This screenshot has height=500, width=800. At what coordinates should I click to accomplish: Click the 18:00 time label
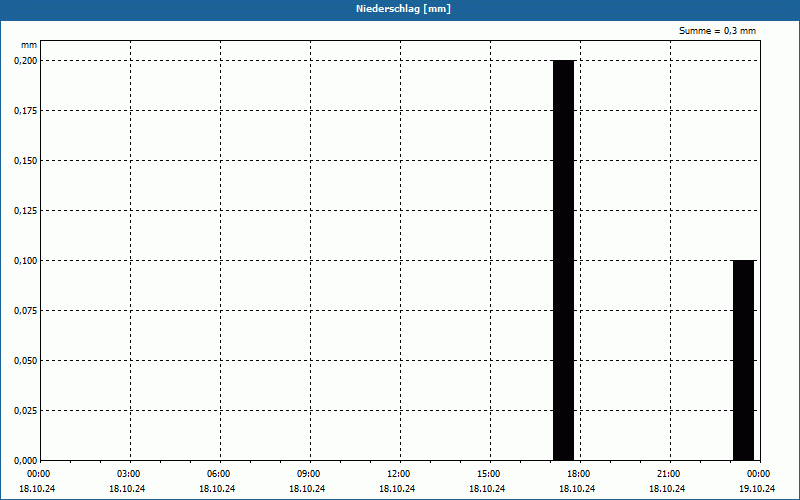click(579, 474)
